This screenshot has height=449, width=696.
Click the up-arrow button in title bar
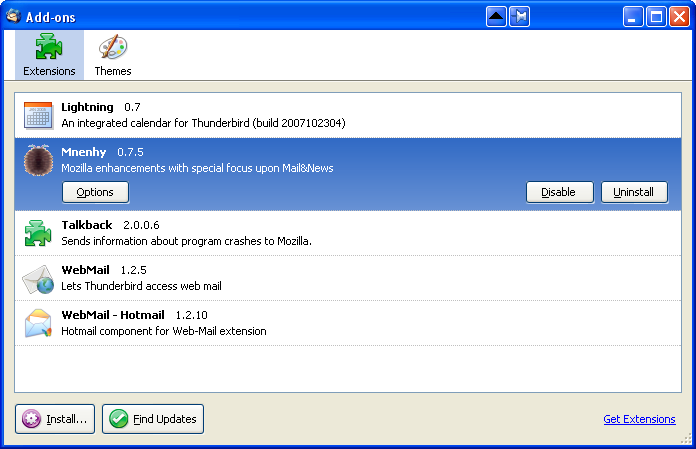click(x=496, y=16)
